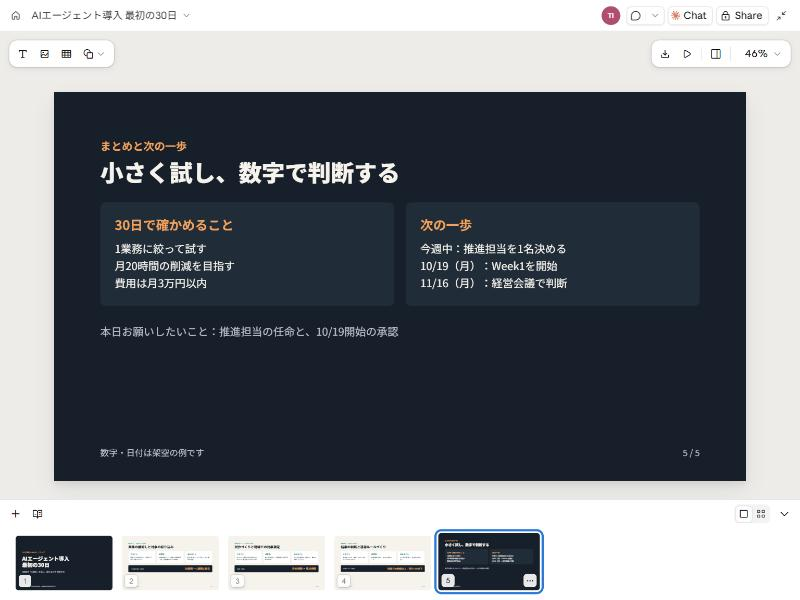Click the request text 本日お願いしたいこと
Viewport: 800px width, 600px height.
tap(154, 332)
